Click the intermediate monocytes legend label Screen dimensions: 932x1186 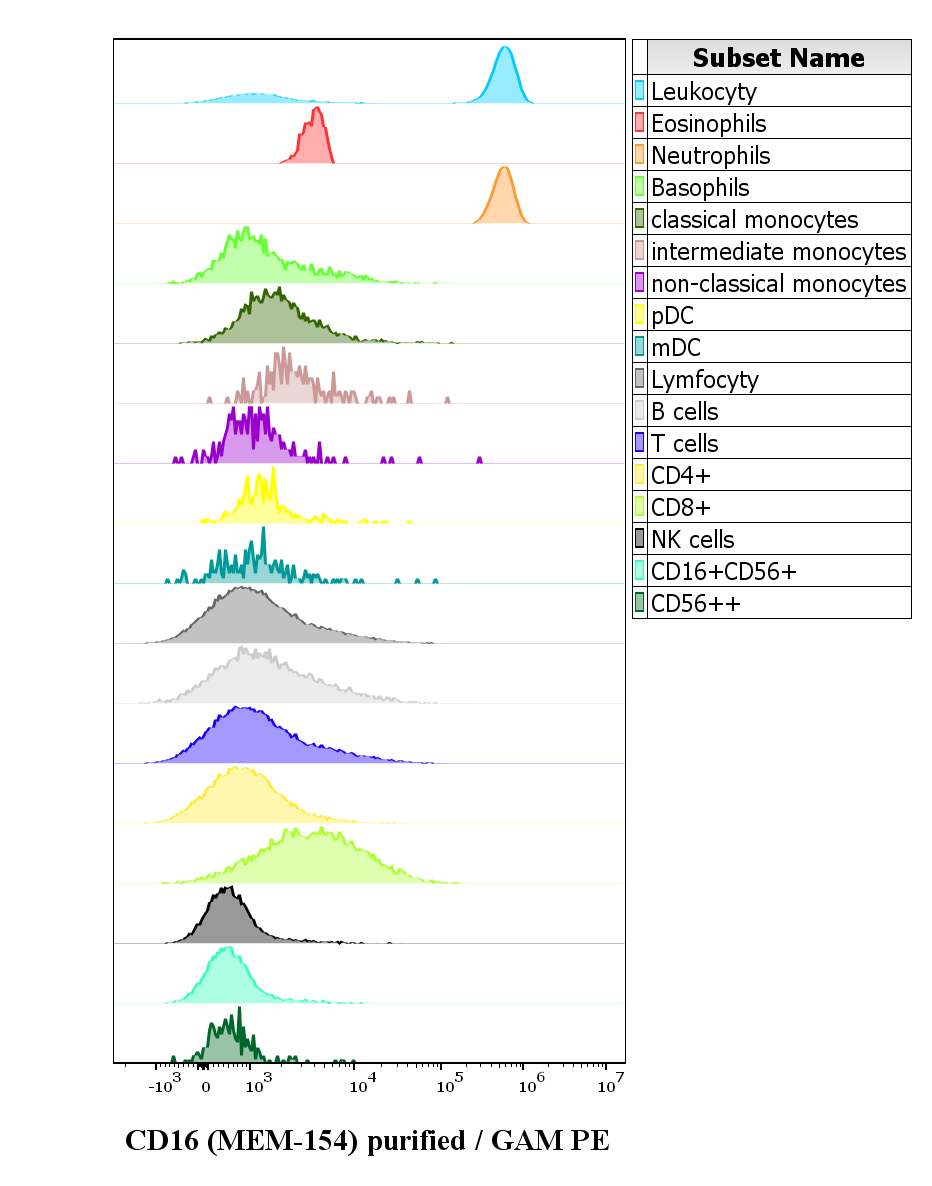coord(778,251)
